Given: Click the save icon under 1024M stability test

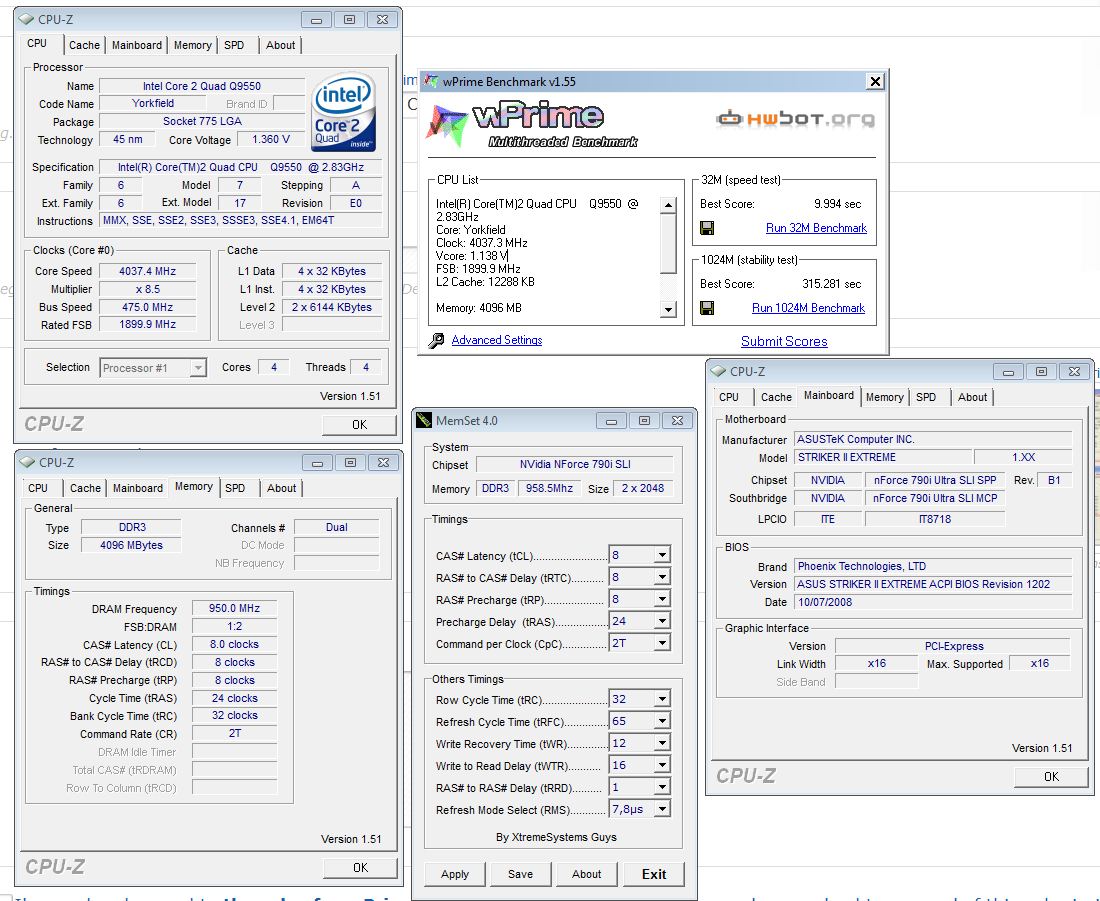Looking at the screenshot, I should pos(707,308).
